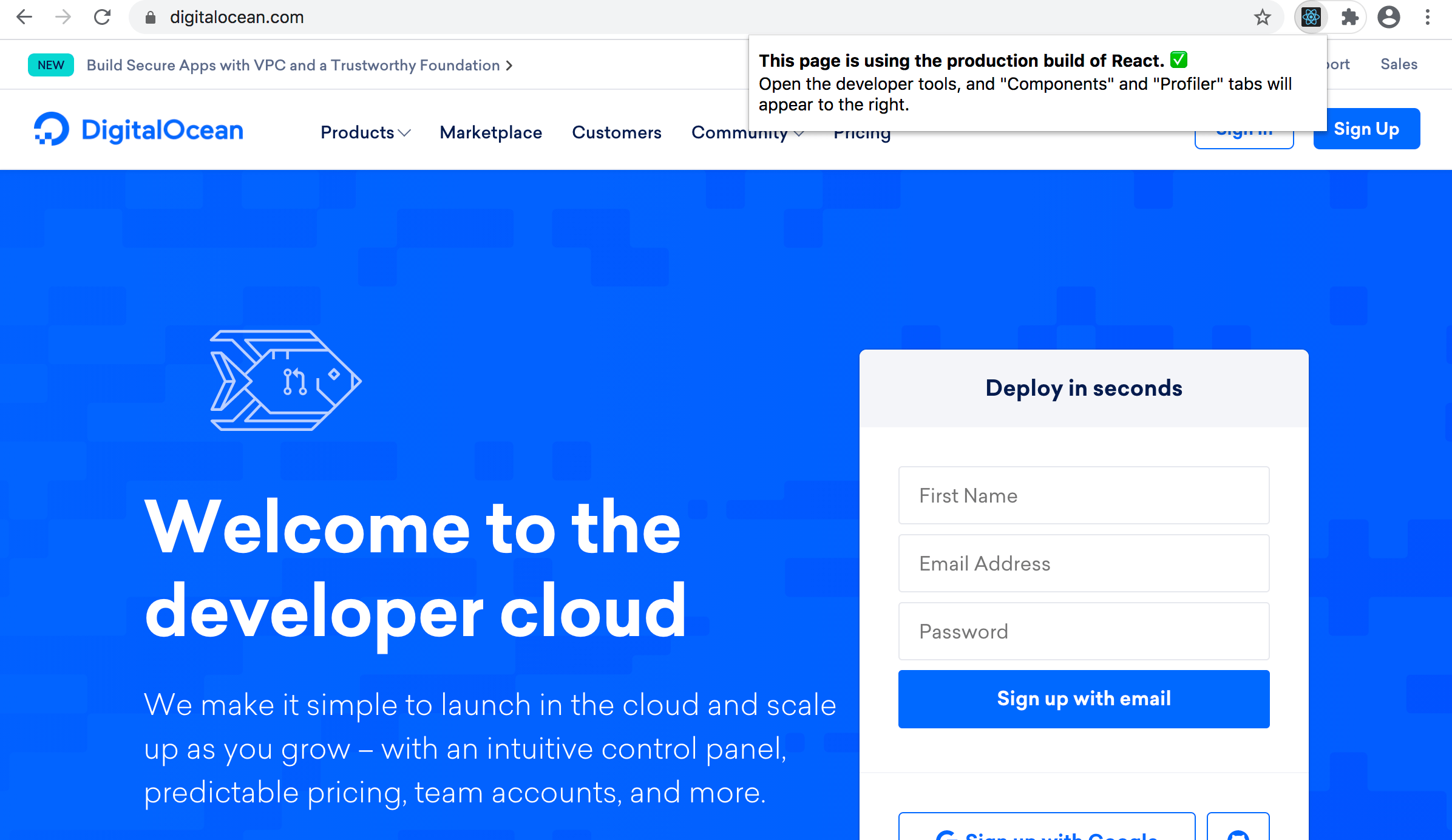Bookmark this page with the star icon
This screenshot has width=1452, height=840.
point(1263,18)
